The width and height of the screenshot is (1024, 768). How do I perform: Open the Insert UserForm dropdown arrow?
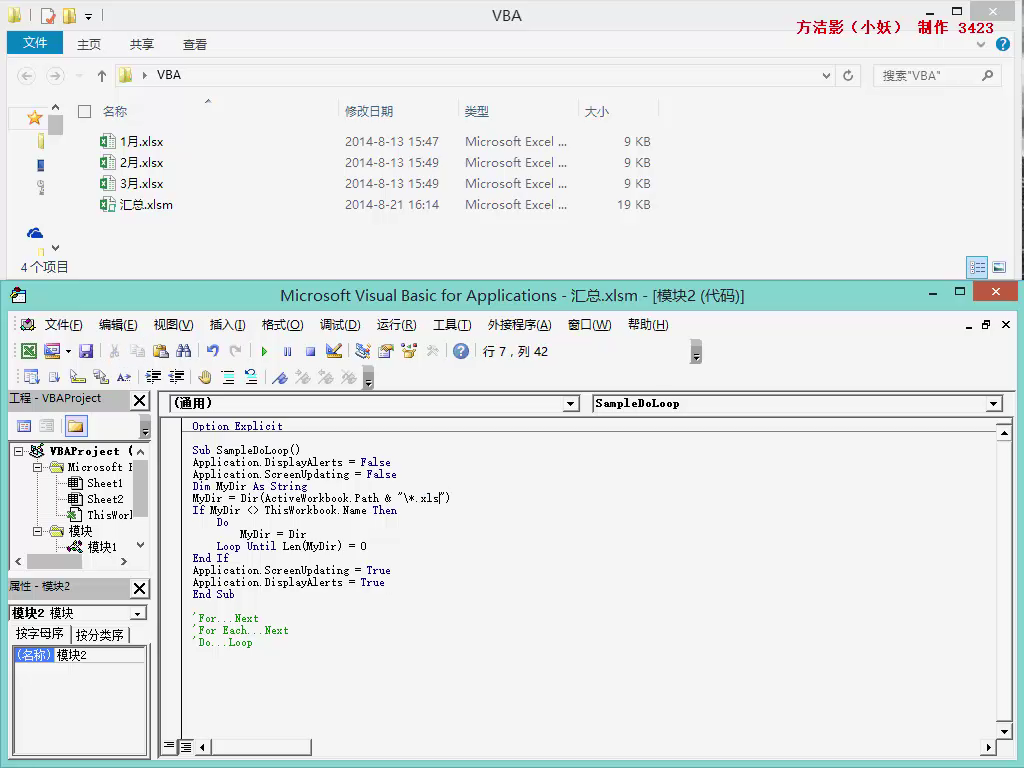coord(68,351)
